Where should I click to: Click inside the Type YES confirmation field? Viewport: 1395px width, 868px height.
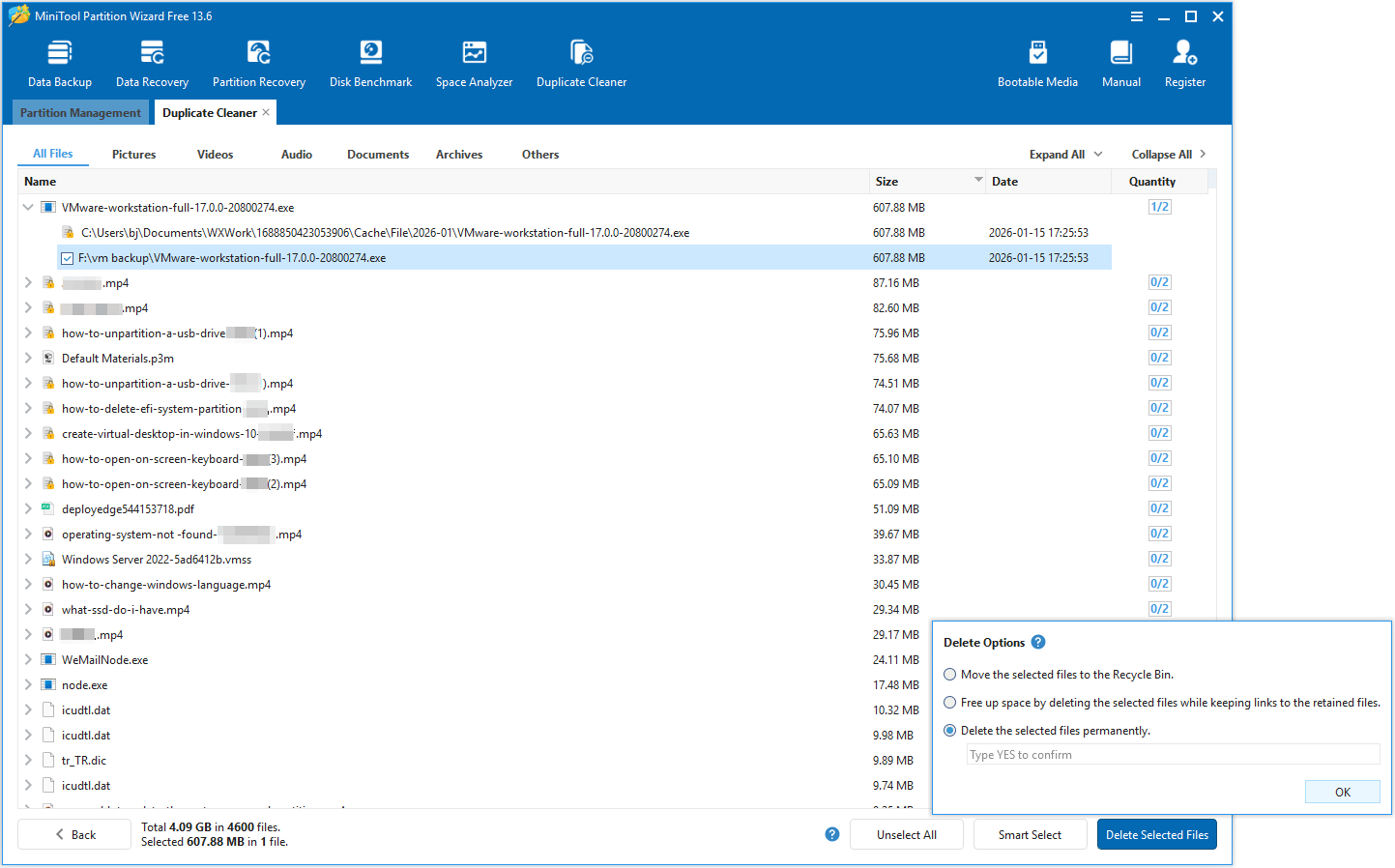(1172, 754)
